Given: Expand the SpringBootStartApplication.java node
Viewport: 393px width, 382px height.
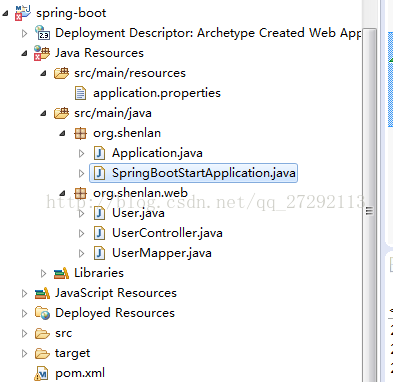Looking at the screenshot, I should [81, 173].
